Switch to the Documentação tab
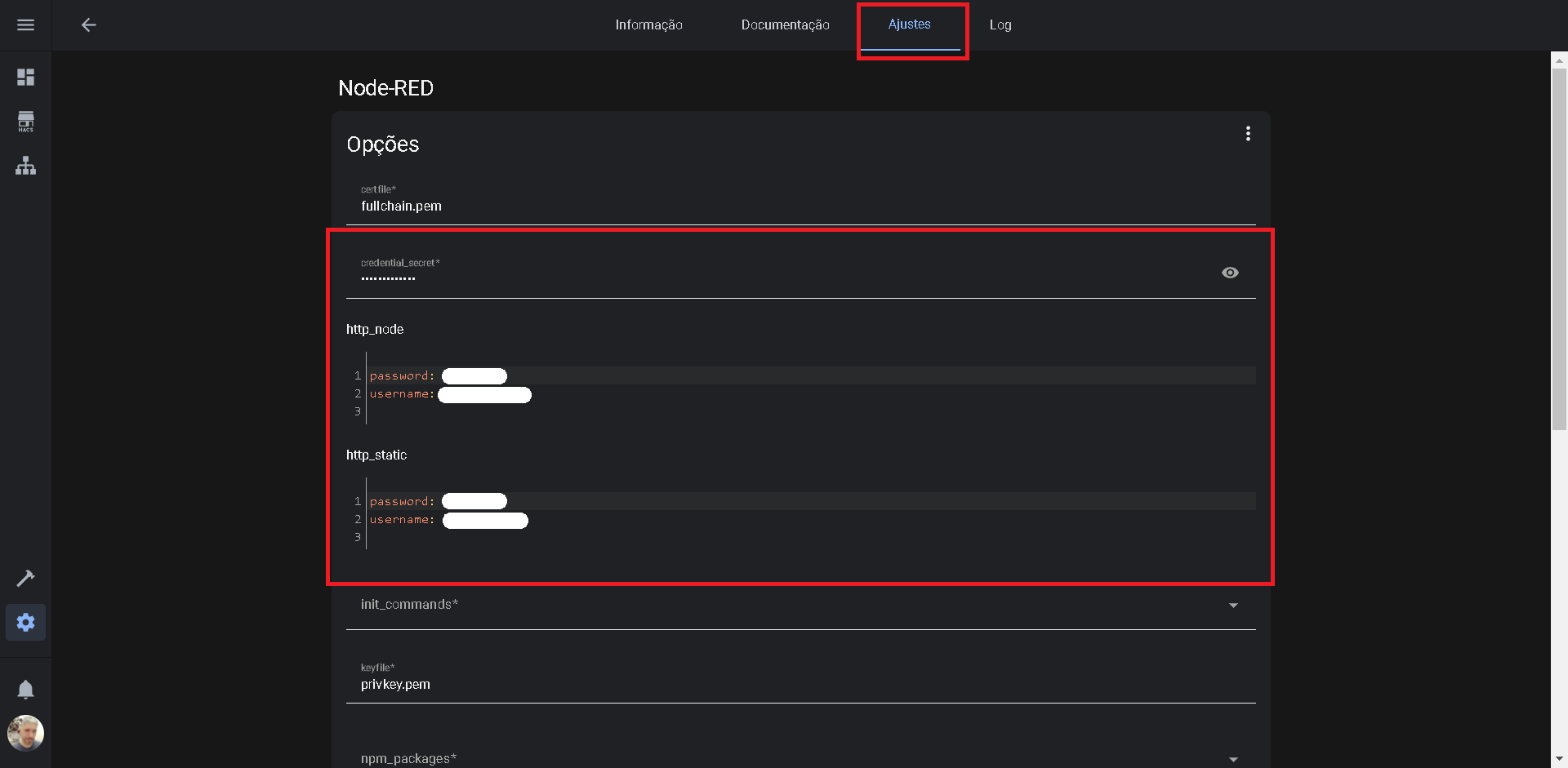This screenshot has height=768, width=1568. click(x=785, y=25)
